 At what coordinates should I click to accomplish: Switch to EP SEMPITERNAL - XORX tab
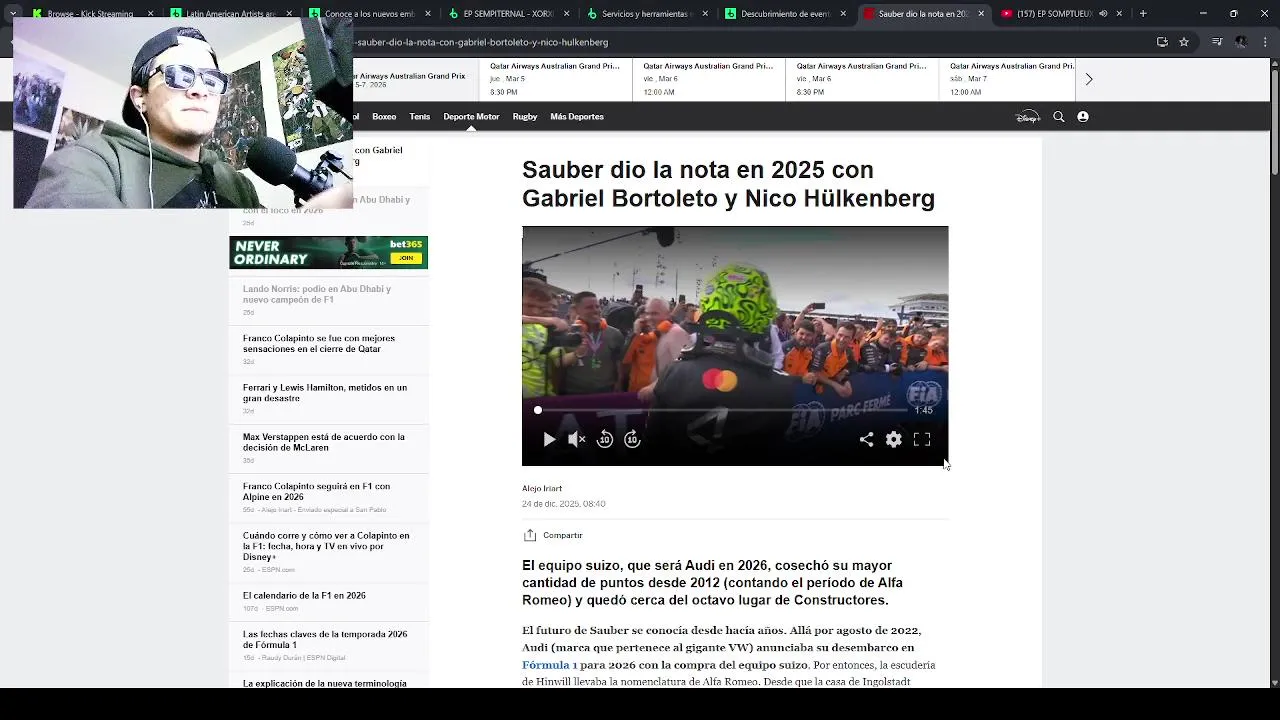pos(506,14)
